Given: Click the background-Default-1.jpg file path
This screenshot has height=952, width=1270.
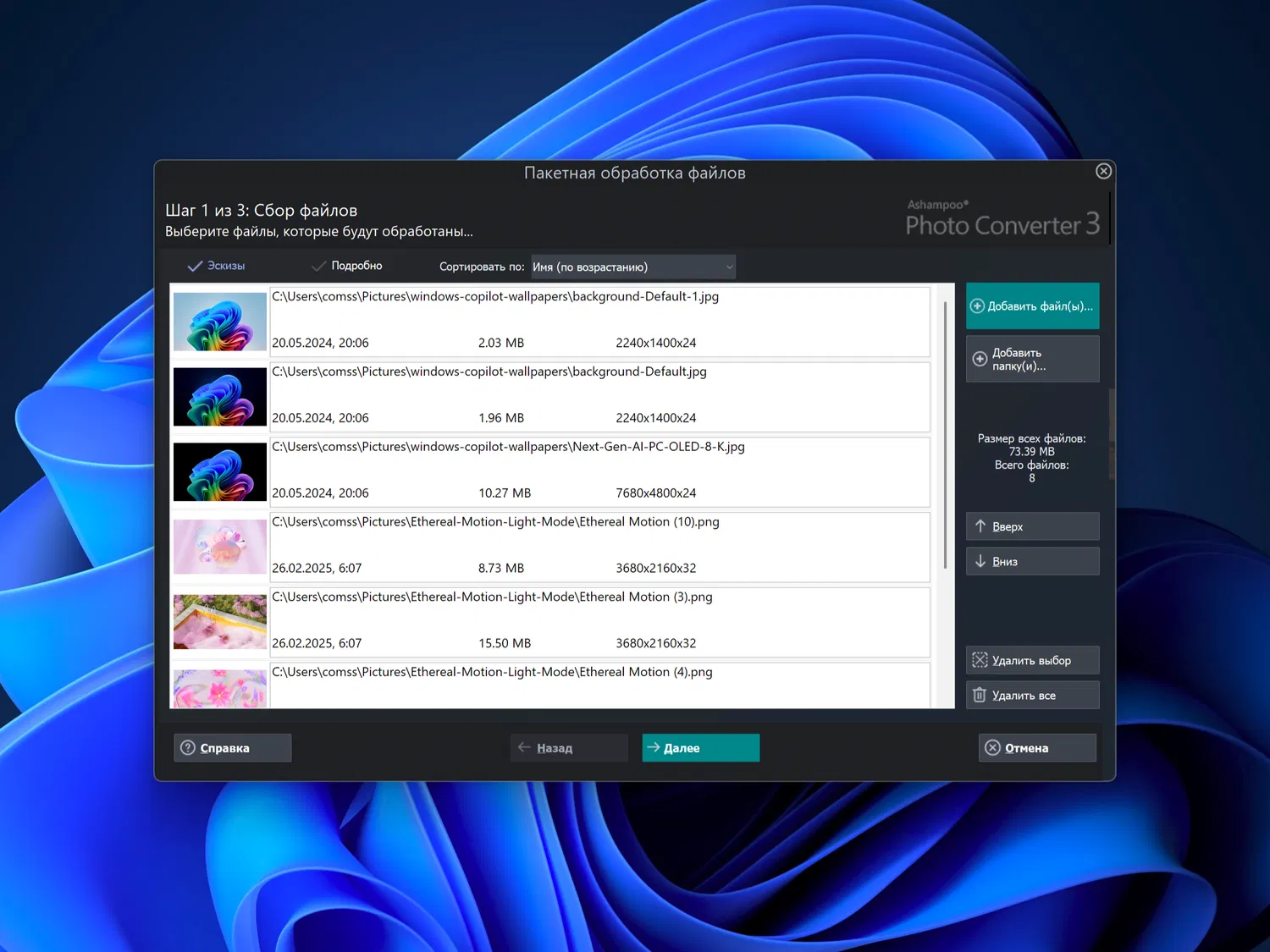Looking at the screenshot, I should click(x=495, y=296).
